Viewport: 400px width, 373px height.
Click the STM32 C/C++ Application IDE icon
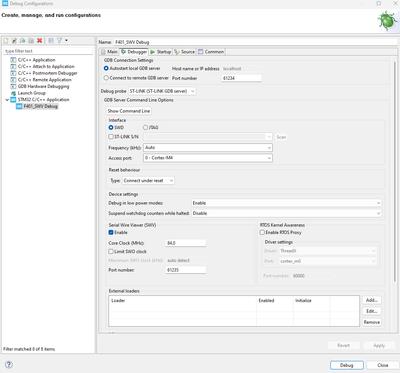tap(13, 100)
